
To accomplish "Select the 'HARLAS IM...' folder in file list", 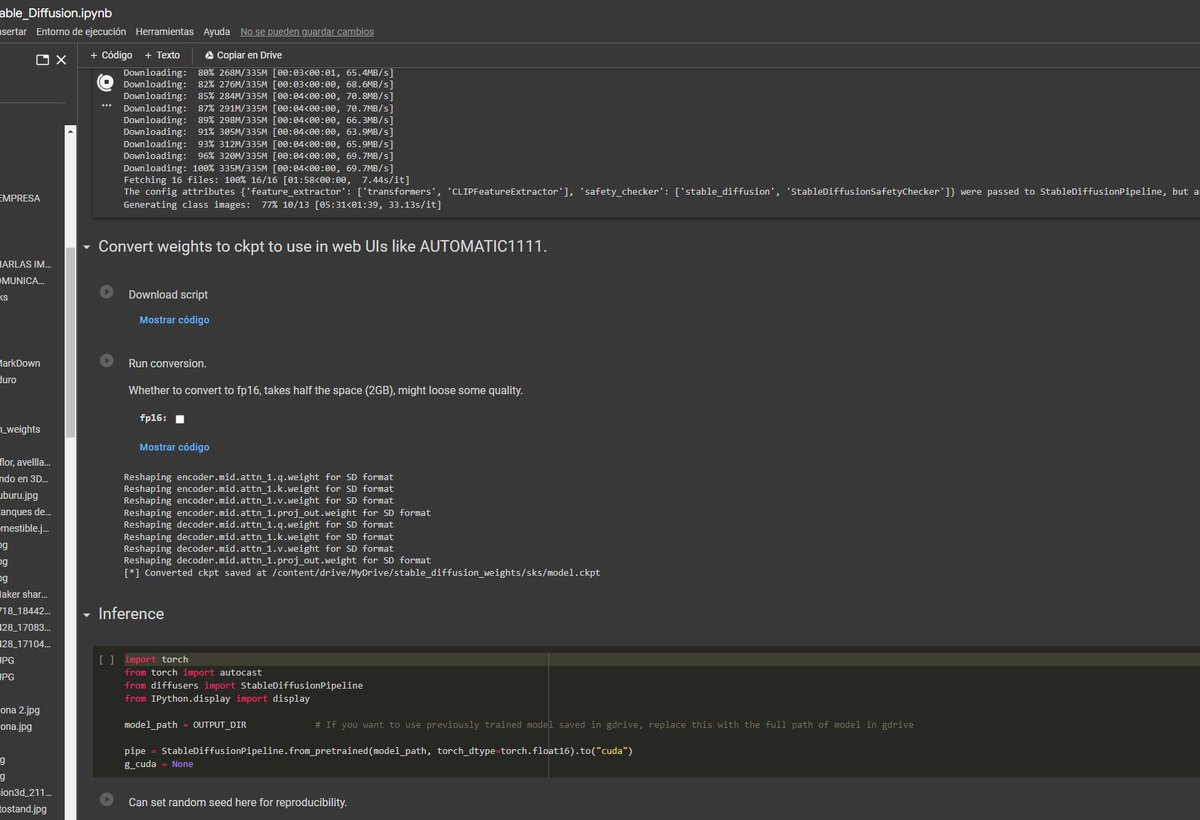I will (25, 264).
